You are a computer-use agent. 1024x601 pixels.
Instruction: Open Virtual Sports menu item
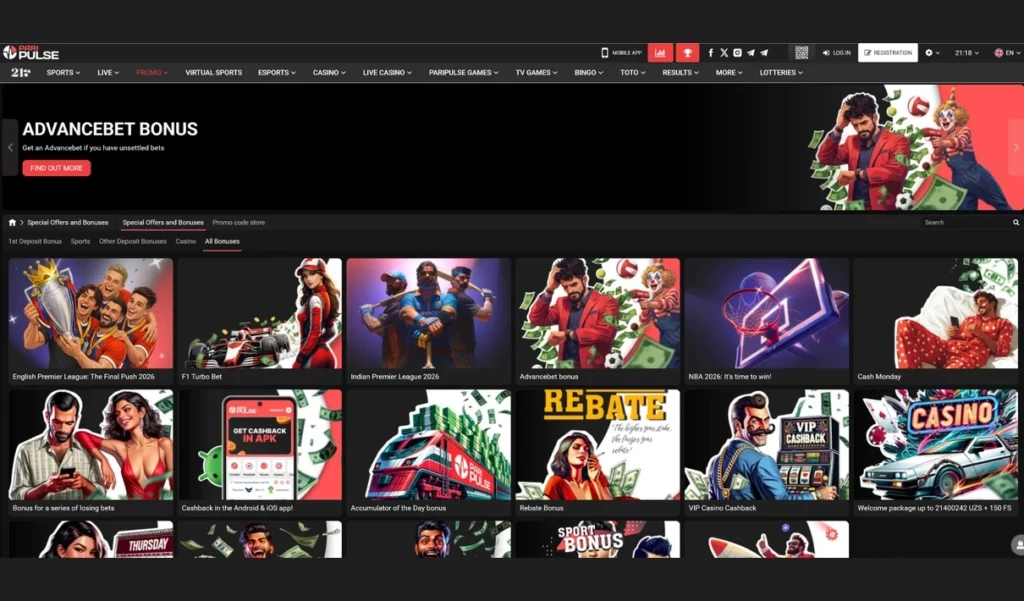click(x=214, y=73)
